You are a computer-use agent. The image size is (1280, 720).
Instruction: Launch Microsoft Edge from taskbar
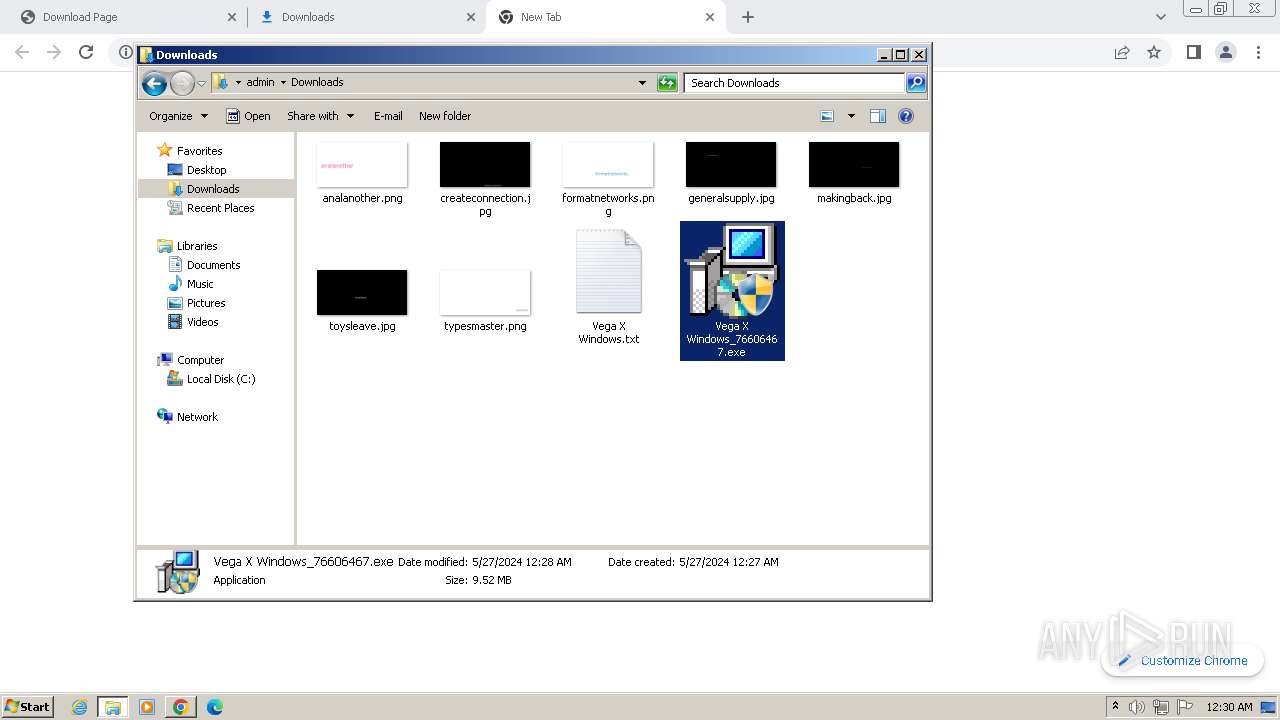tap(214, 707)
